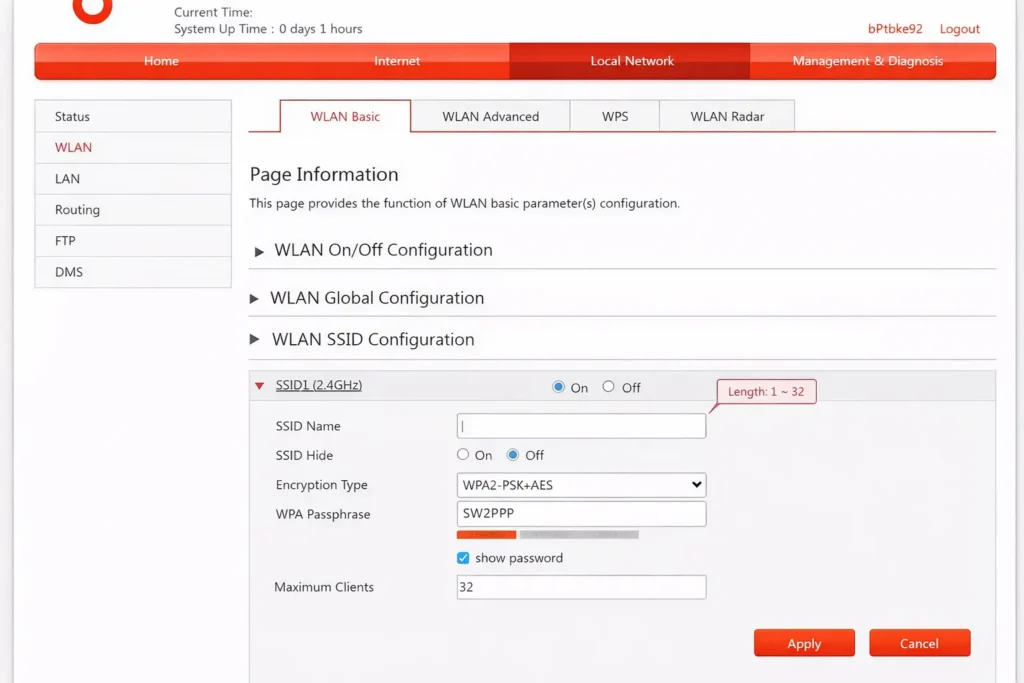The image size is (1024, 683).
Task: Go to Management & Diagnosis menu
Action: pyautogui.click(x=867, y=61)
